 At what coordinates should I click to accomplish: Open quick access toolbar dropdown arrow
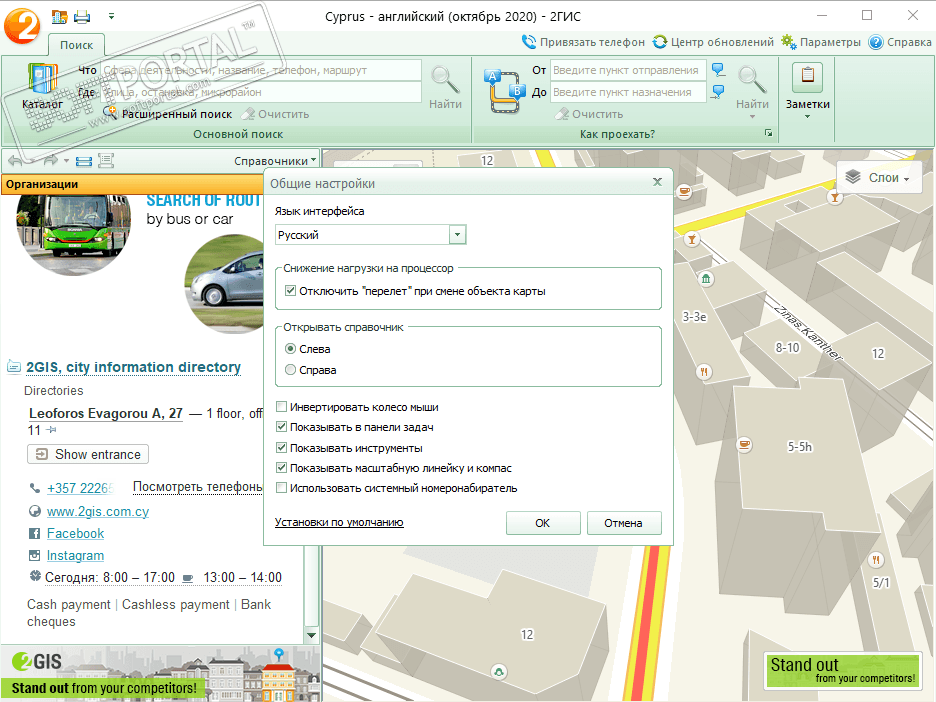tap(111, 17)
